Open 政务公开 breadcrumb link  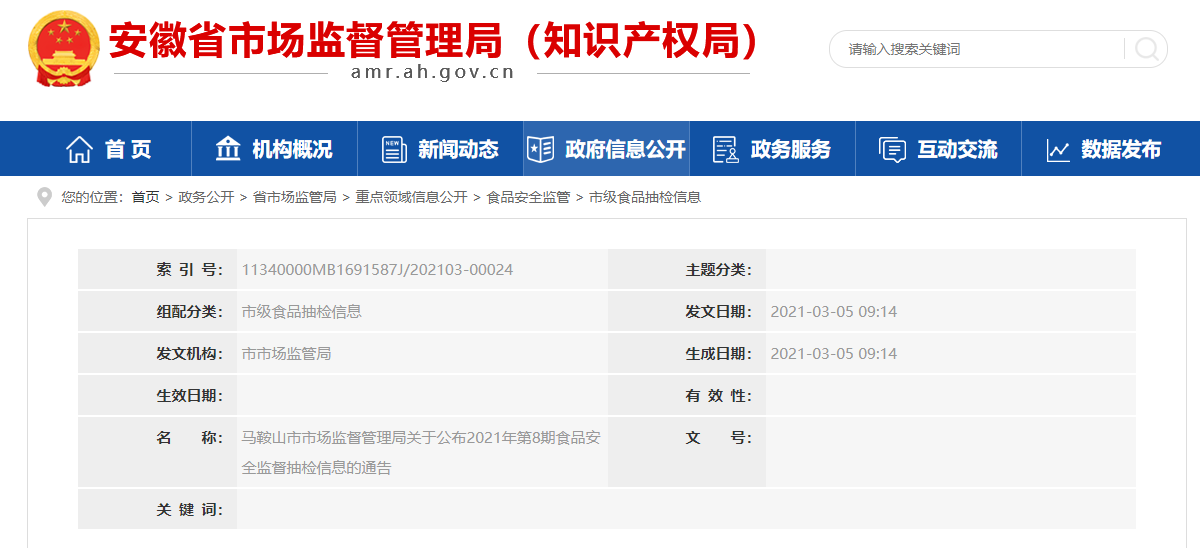206,198
